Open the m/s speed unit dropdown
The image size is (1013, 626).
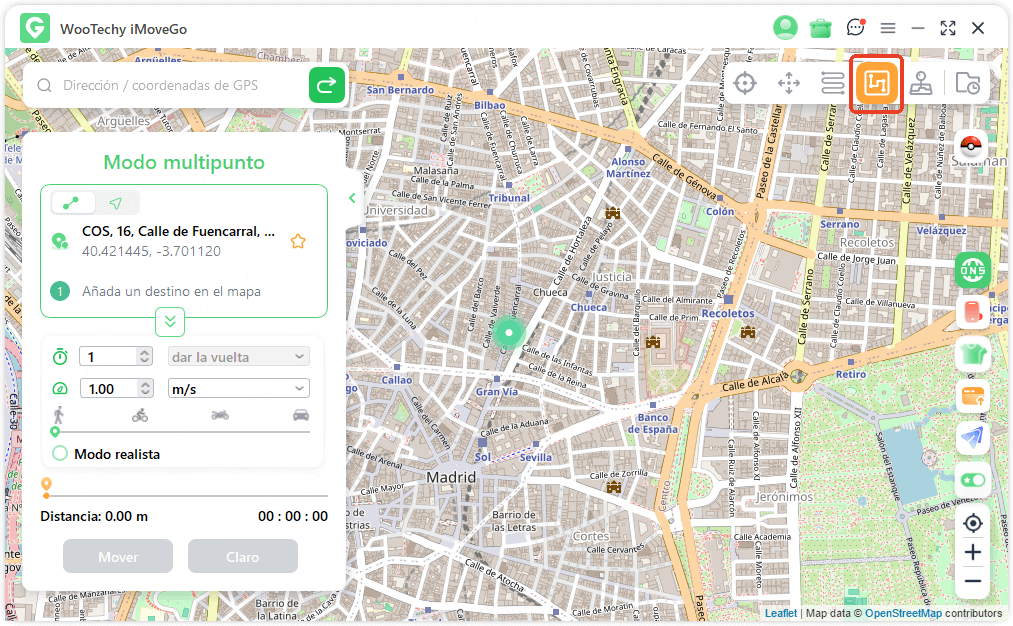(238, 389)
